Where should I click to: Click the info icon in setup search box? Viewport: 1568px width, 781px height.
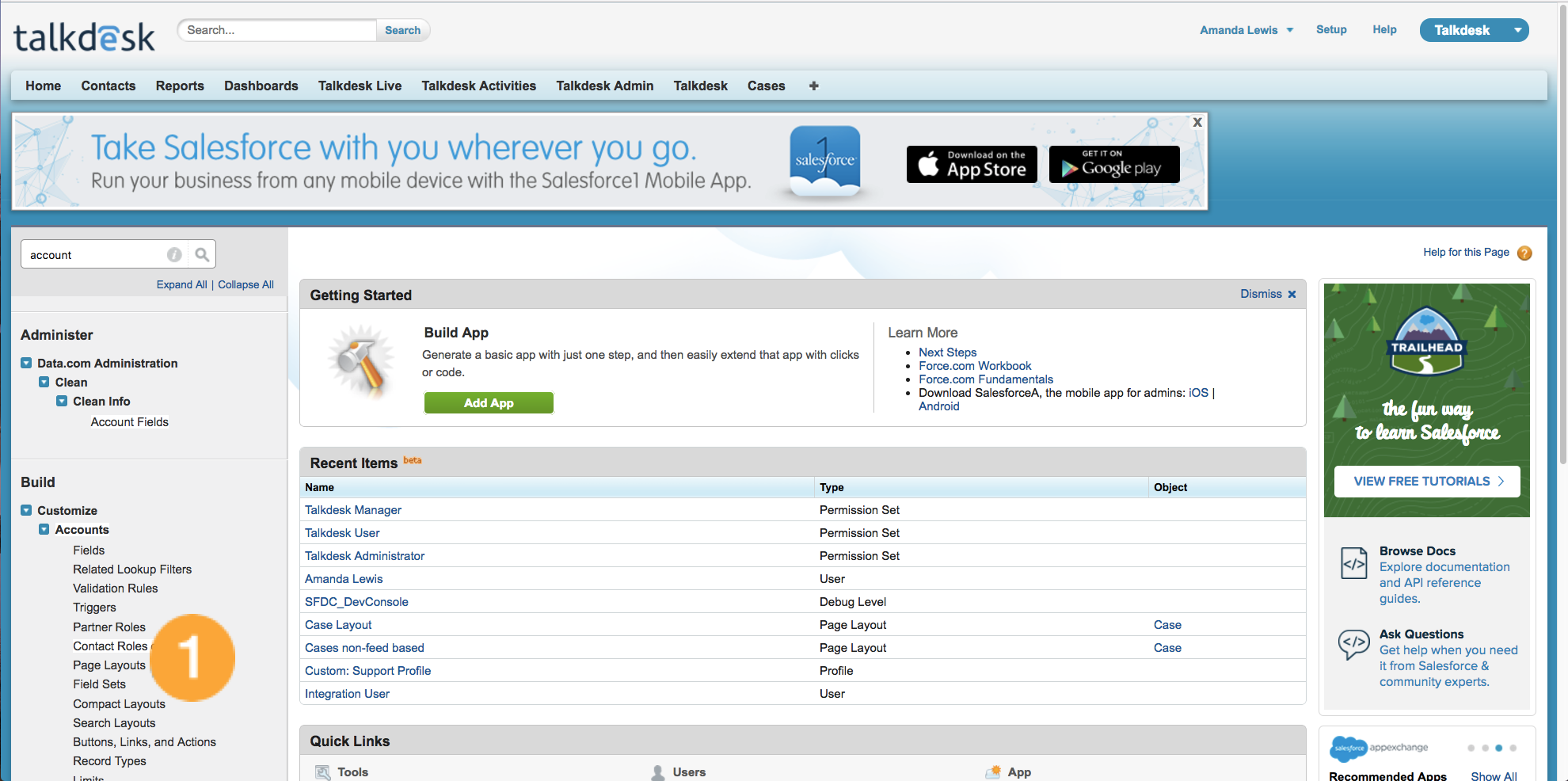(x=174, y=254)
